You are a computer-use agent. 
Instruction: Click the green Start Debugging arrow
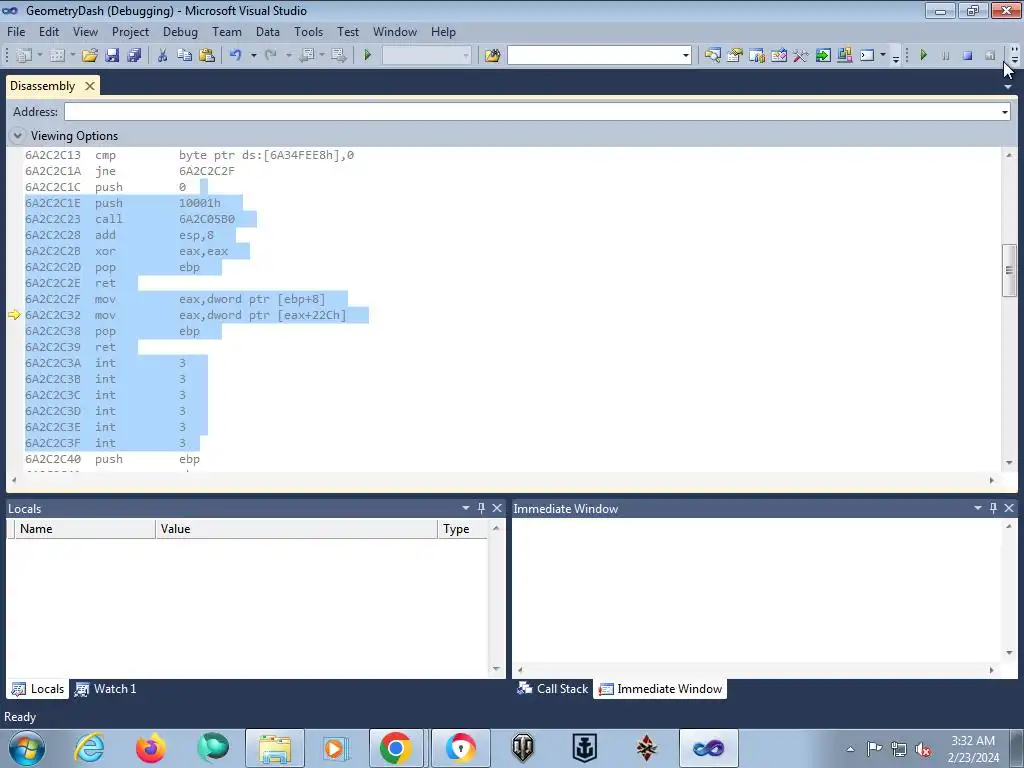pyautogui.click(x=367, y=56)
